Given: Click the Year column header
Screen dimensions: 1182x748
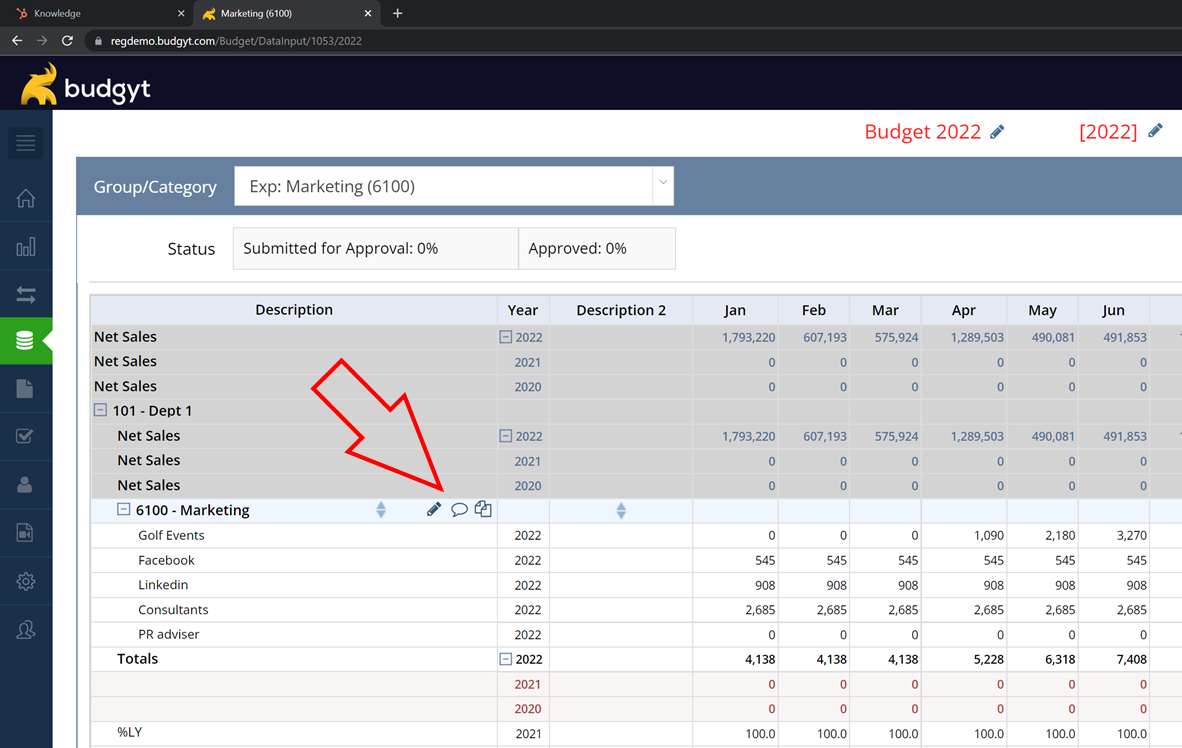Looking at the screenshot, I should tap(523, 310).
